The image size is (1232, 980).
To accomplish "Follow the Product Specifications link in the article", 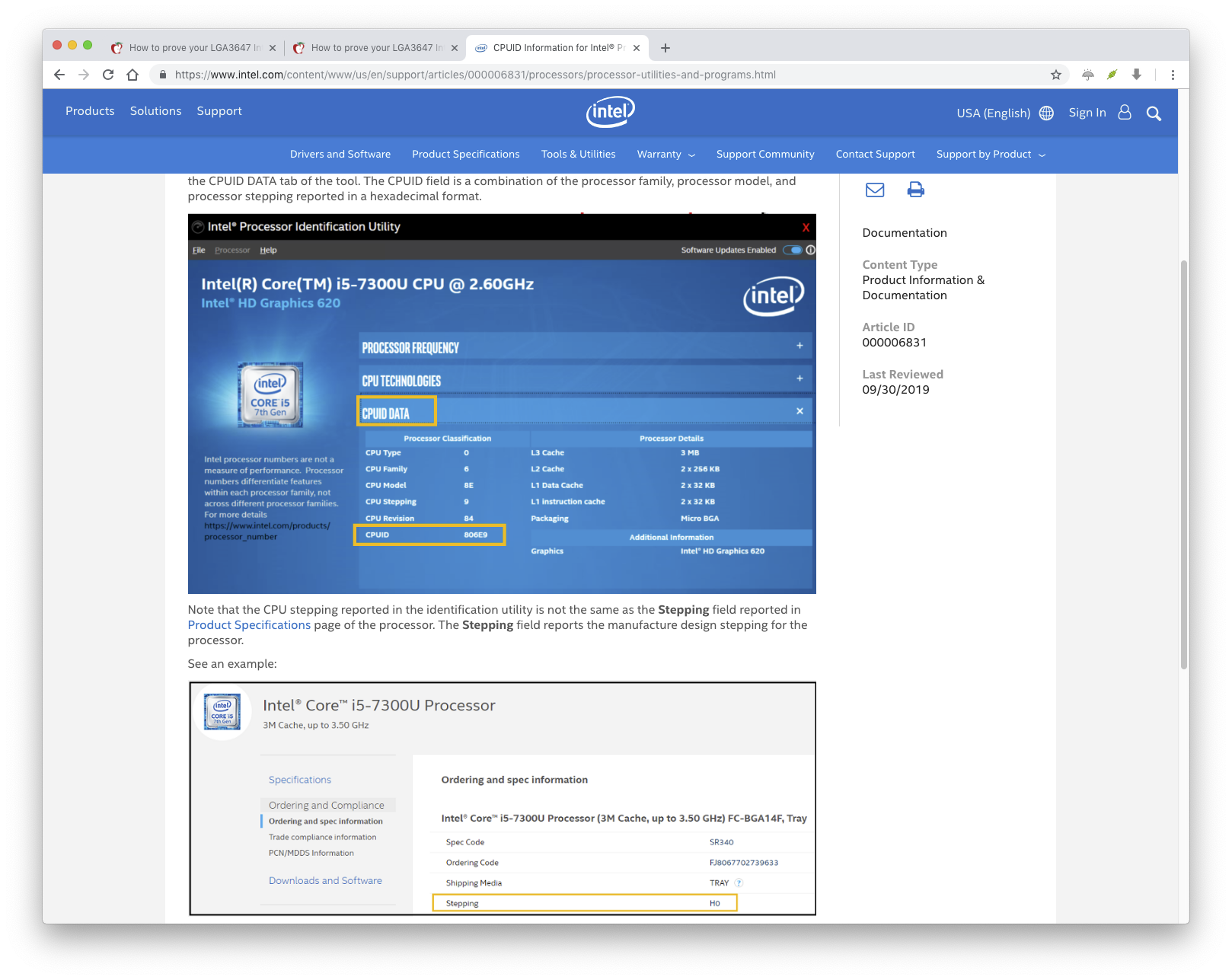I will [249, 625].
